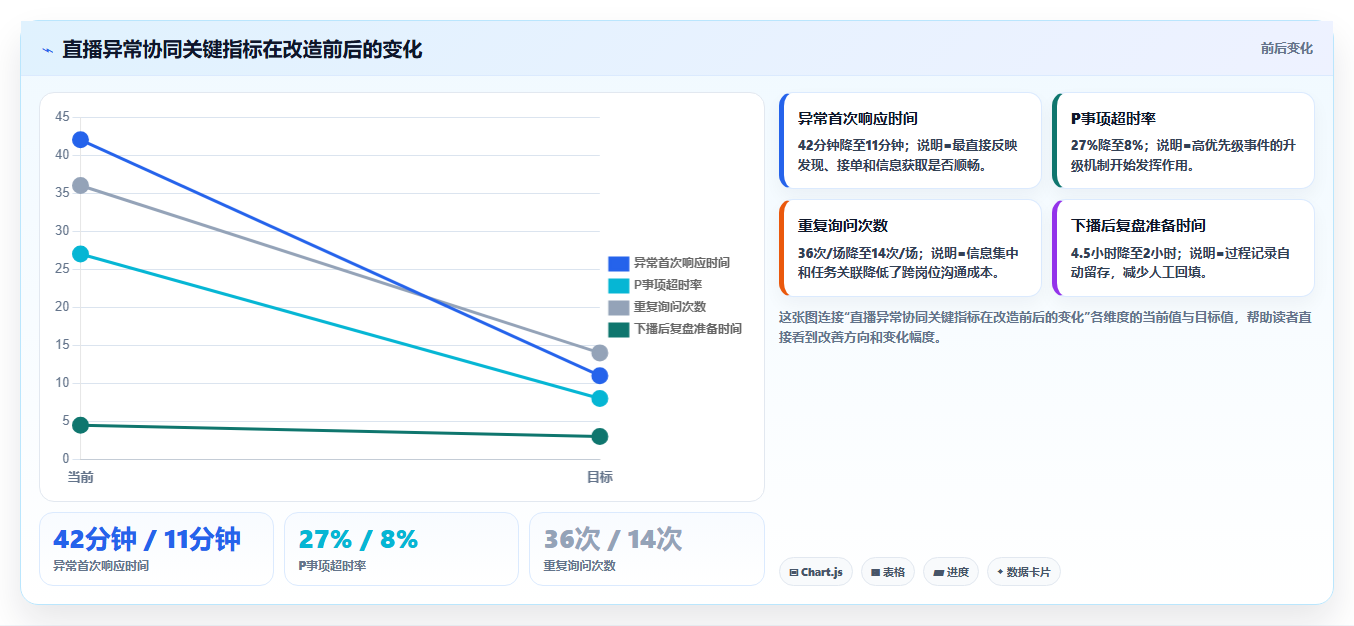
Task: Click the 进度 tag chip
Action: pyautogui.click(x=951, y=572)
